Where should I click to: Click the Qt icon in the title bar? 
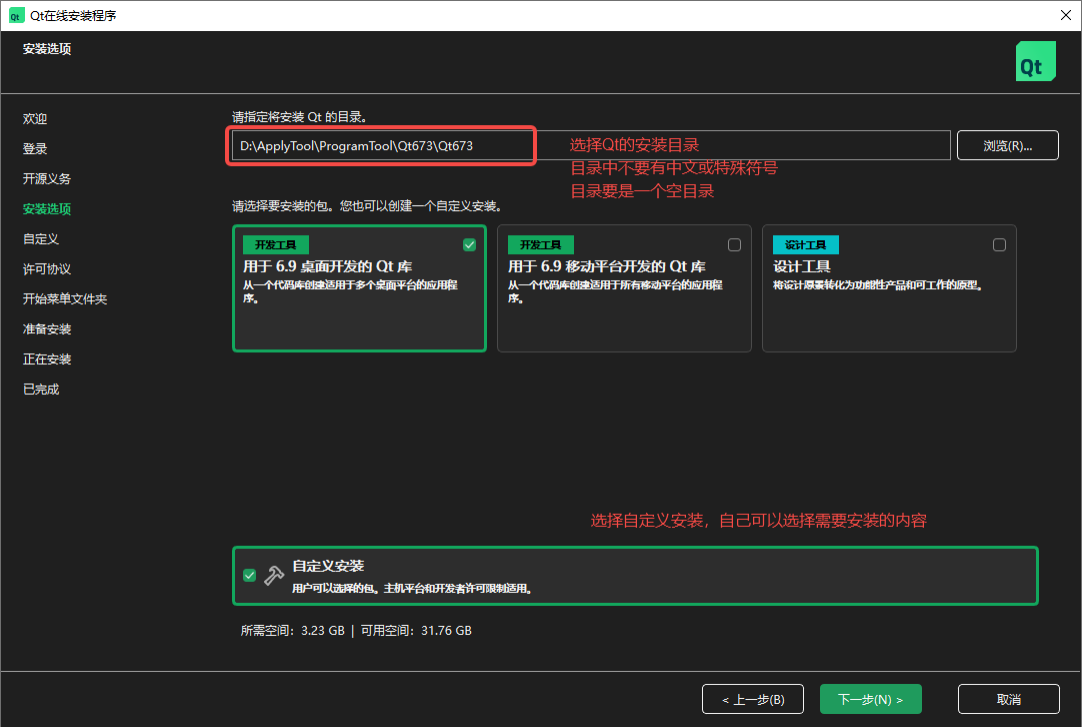(15, 15)
